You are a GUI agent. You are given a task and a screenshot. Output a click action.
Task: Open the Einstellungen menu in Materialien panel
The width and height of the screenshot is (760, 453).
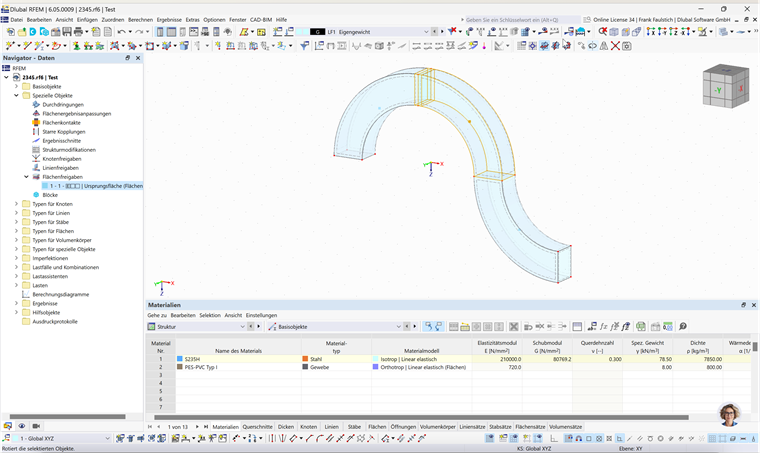(x=261, y=315)
